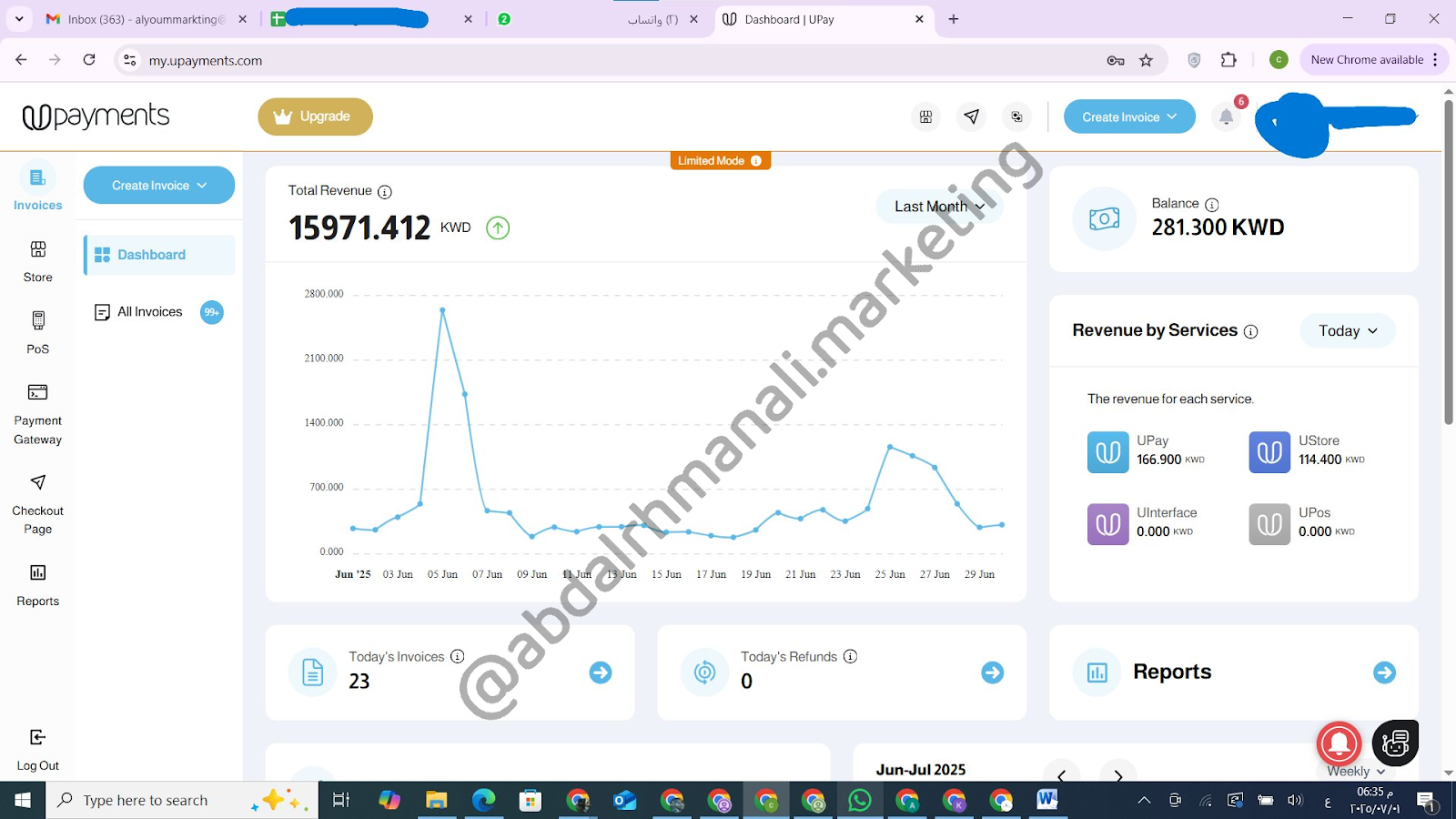Open Outlook from taskbar

tap(624, 800)
